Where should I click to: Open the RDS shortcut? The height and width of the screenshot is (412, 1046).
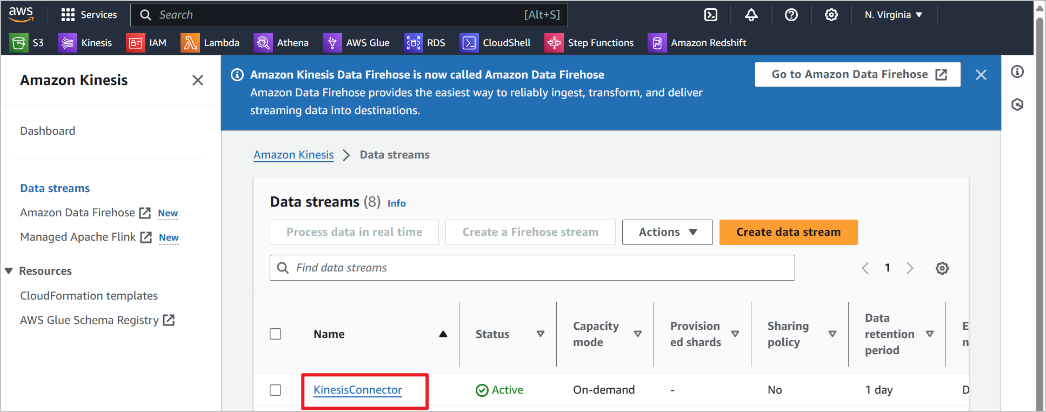(424, 43)
